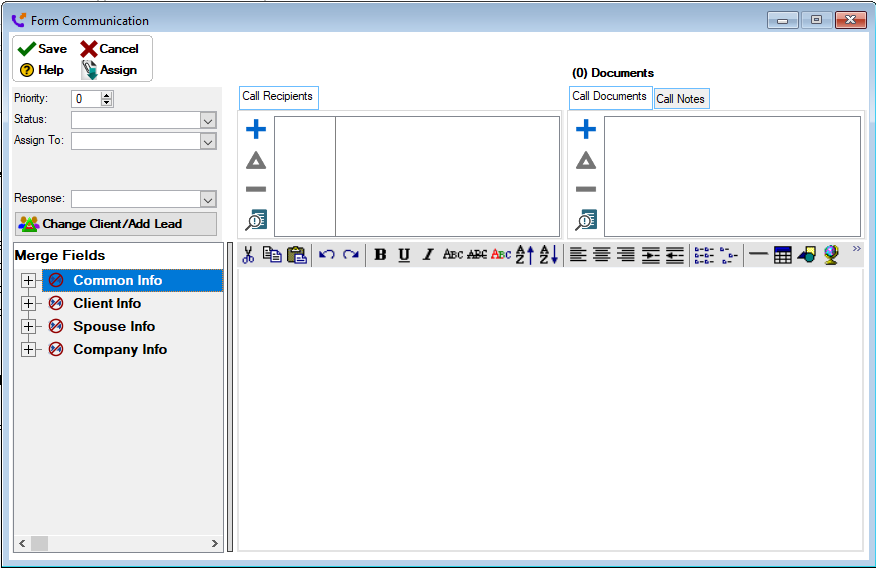Click the globe hyperlink icon in toolbar
The image size is (876, 568).
[831, 255]
